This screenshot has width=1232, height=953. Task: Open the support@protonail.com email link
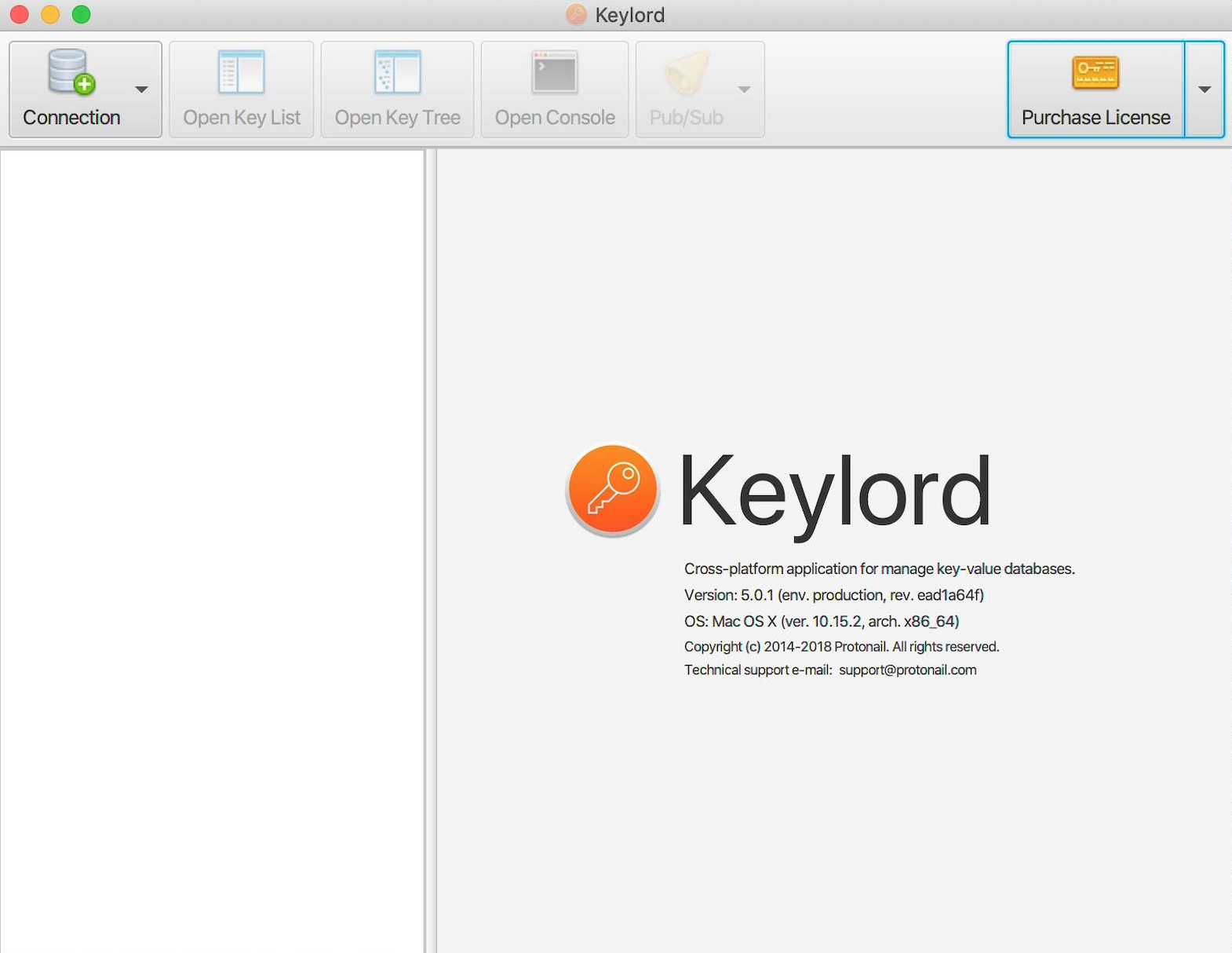[907, 670]
